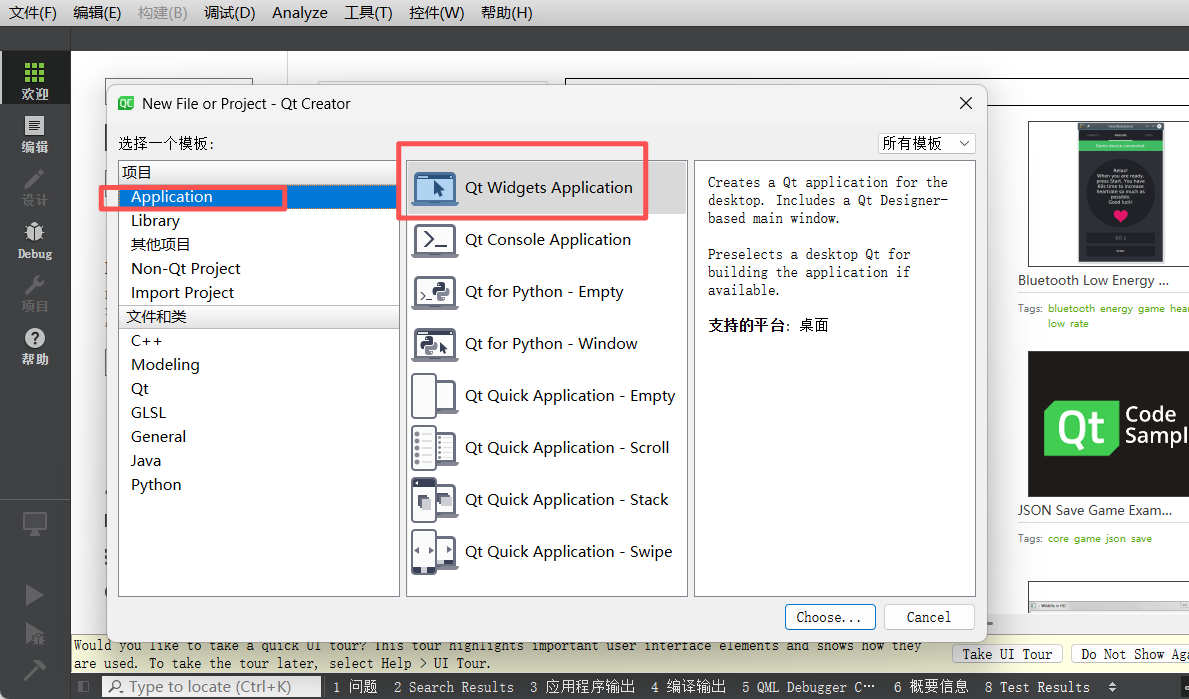Image resolution: width=1189 pixels, height=699 pixels.
Task: Click the 'core' tag under JSON example
Action: click(1059, 539)
